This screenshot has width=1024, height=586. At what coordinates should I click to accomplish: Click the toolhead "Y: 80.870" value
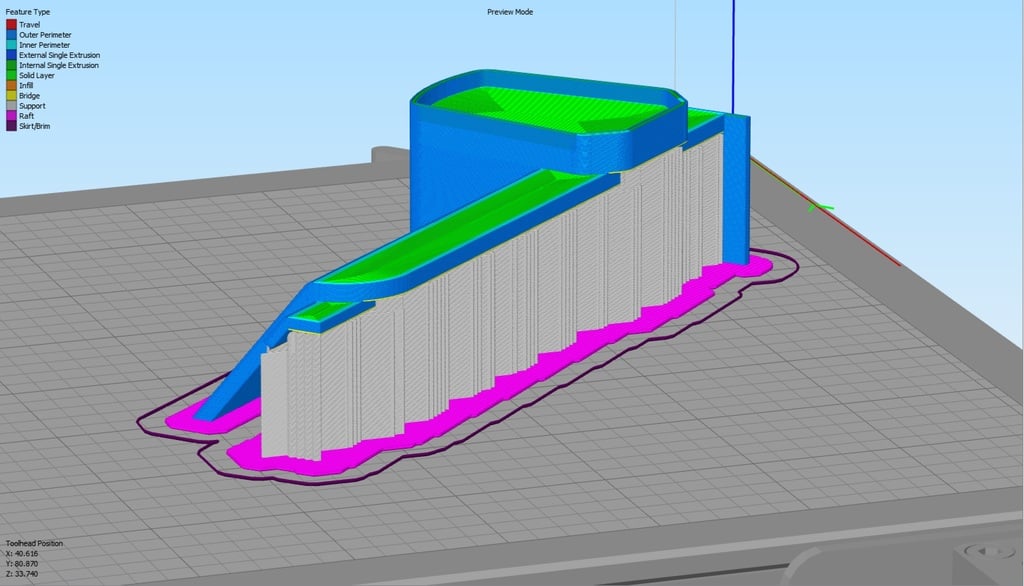[x=22, y=564]
